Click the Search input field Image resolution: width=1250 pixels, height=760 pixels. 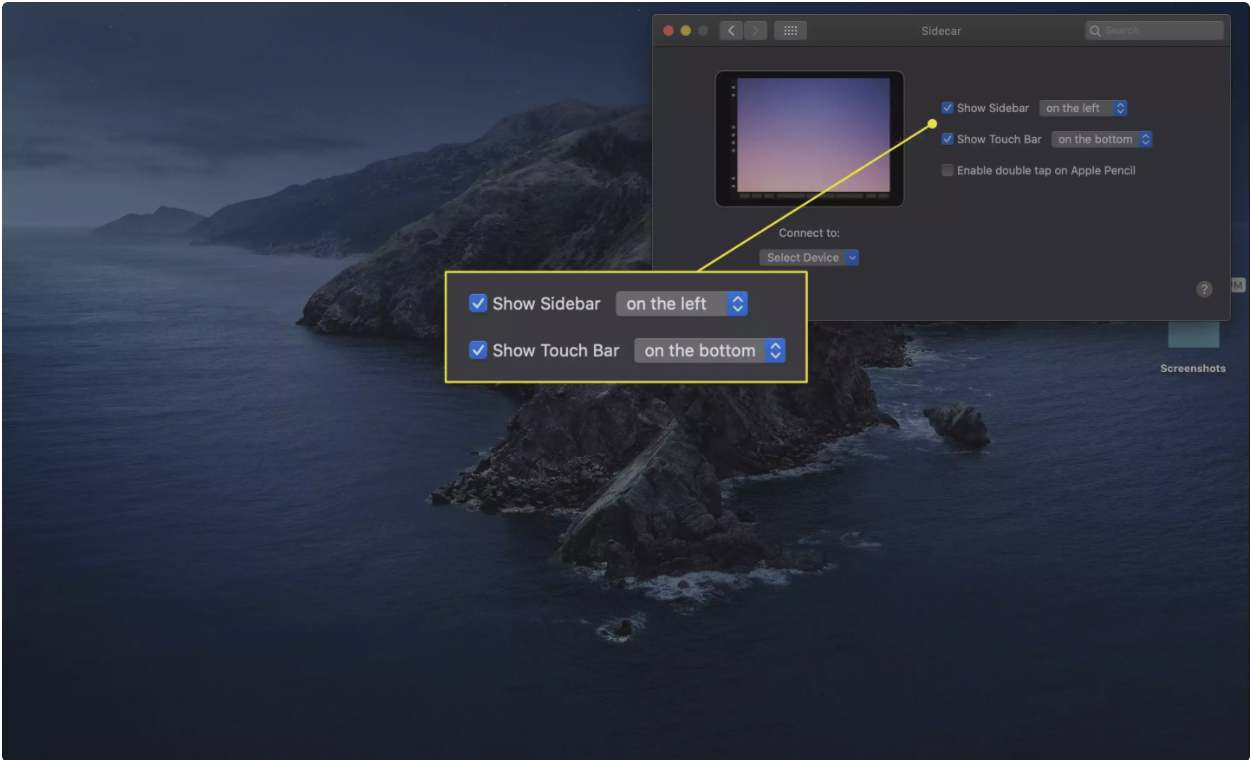point(1160,31)
